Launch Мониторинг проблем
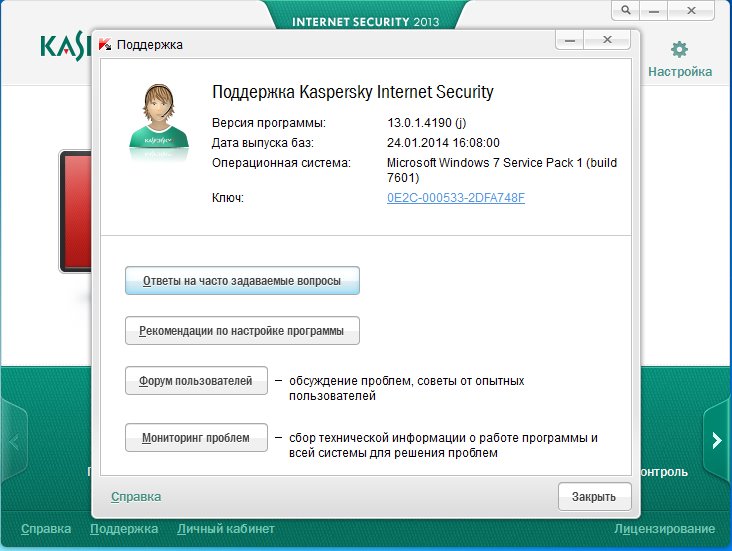732x551 pixels. [196, 438]
